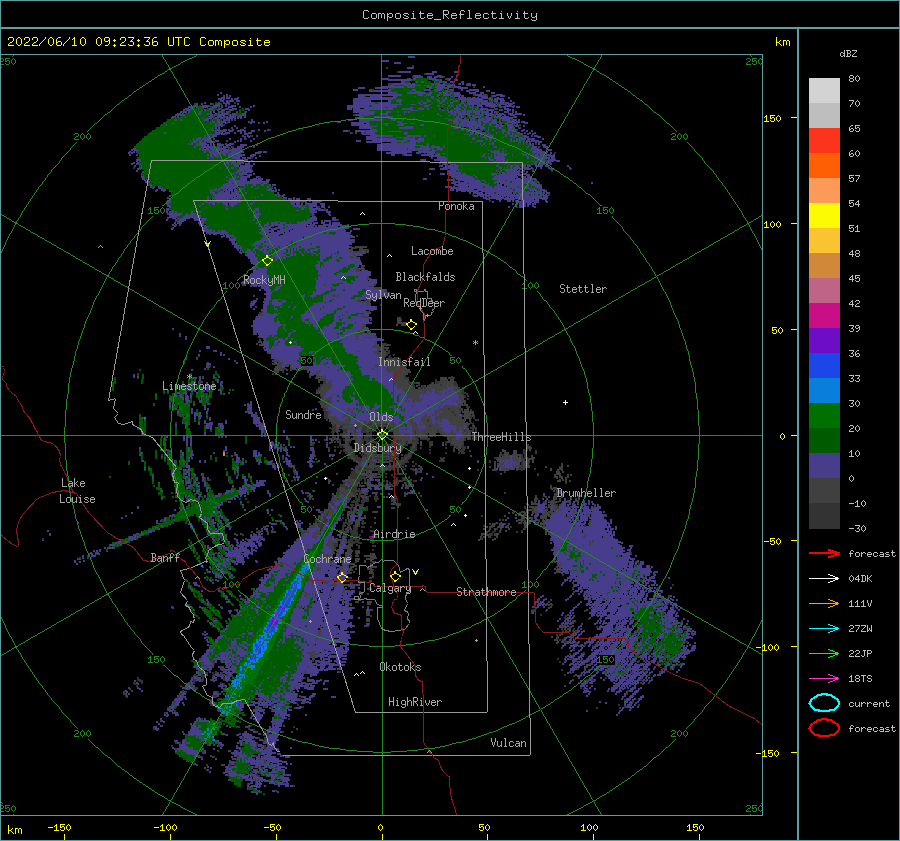The image size is (900, 841).
Task: Click the km unit label at top right
Action: (782, 42)
